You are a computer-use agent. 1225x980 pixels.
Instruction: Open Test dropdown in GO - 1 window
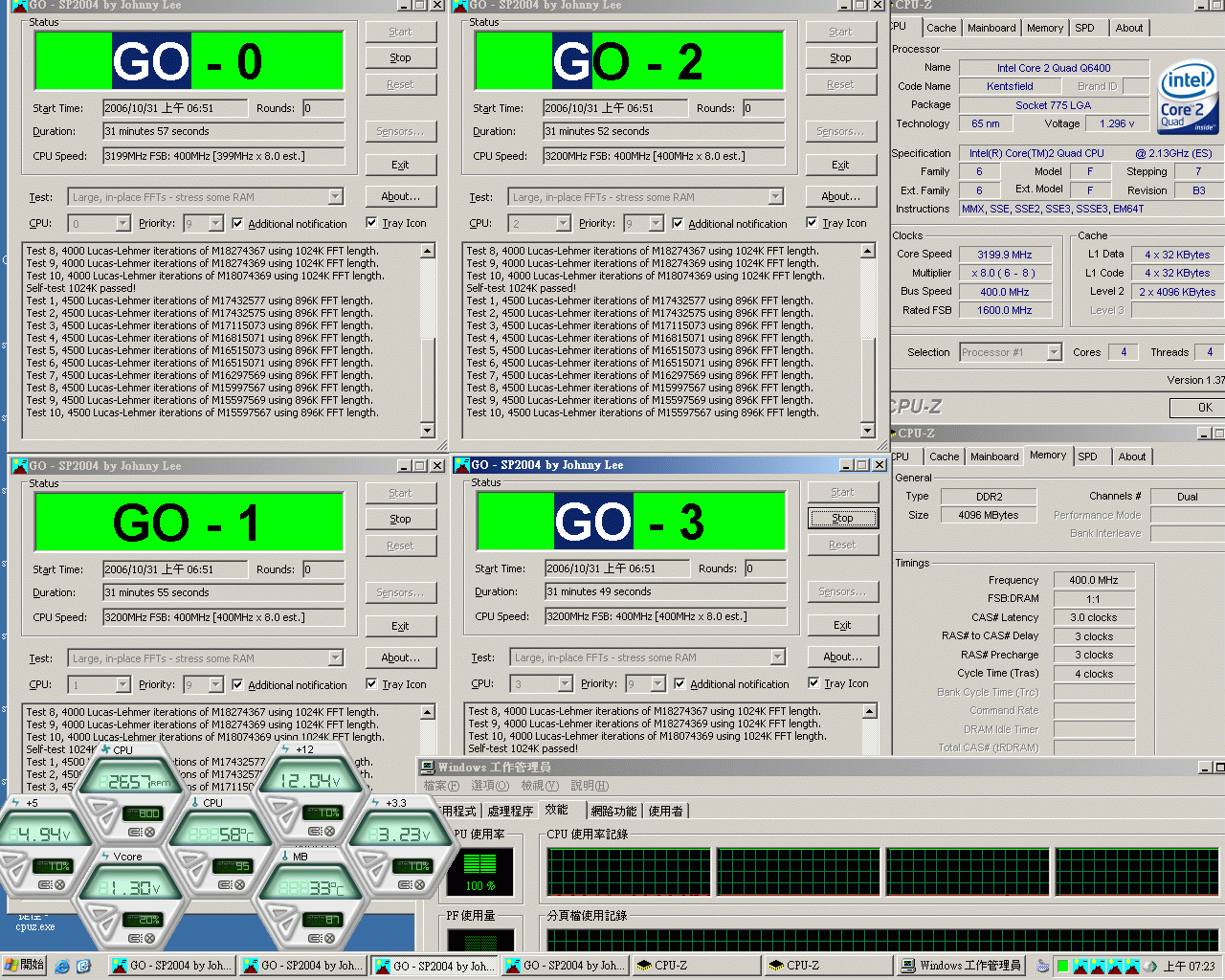tap(335, 657)
